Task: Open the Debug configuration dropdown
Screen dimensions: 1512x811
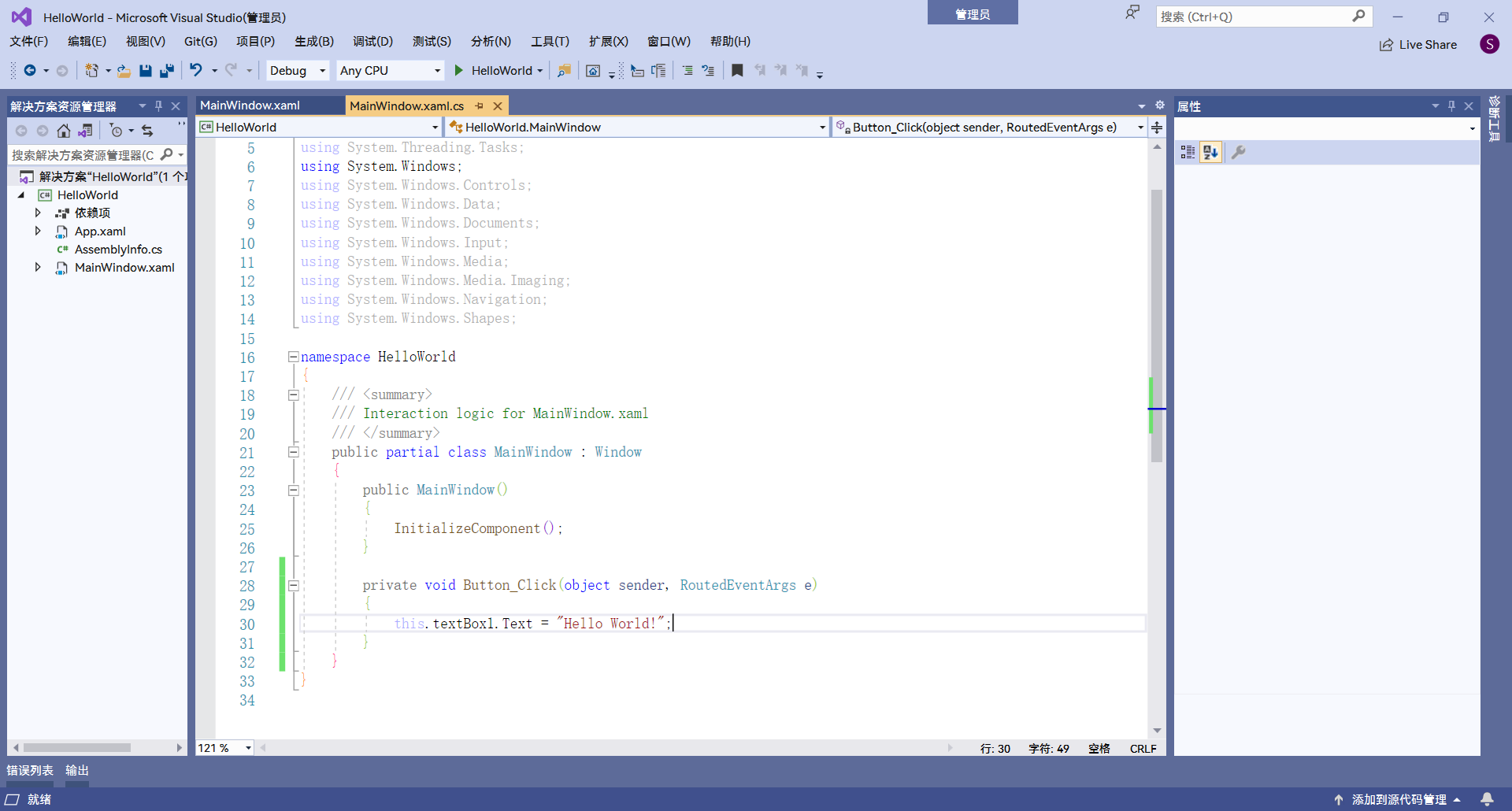Action: pyautogui.click(x=322, y=71)
